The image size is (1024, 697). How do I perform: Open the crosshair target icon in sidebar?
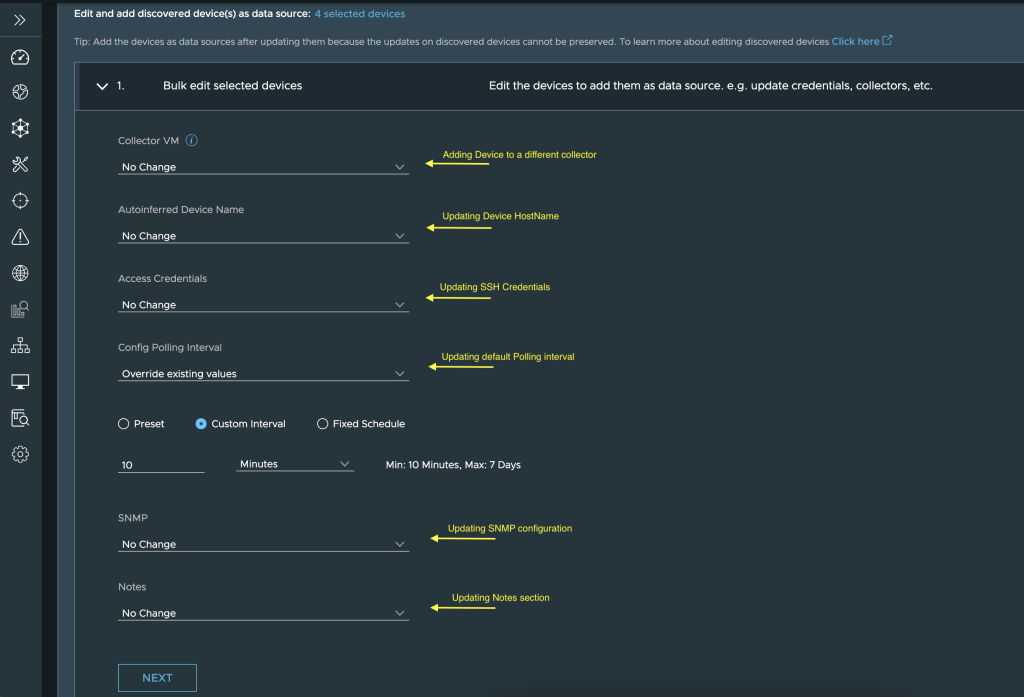pos(20,201)
